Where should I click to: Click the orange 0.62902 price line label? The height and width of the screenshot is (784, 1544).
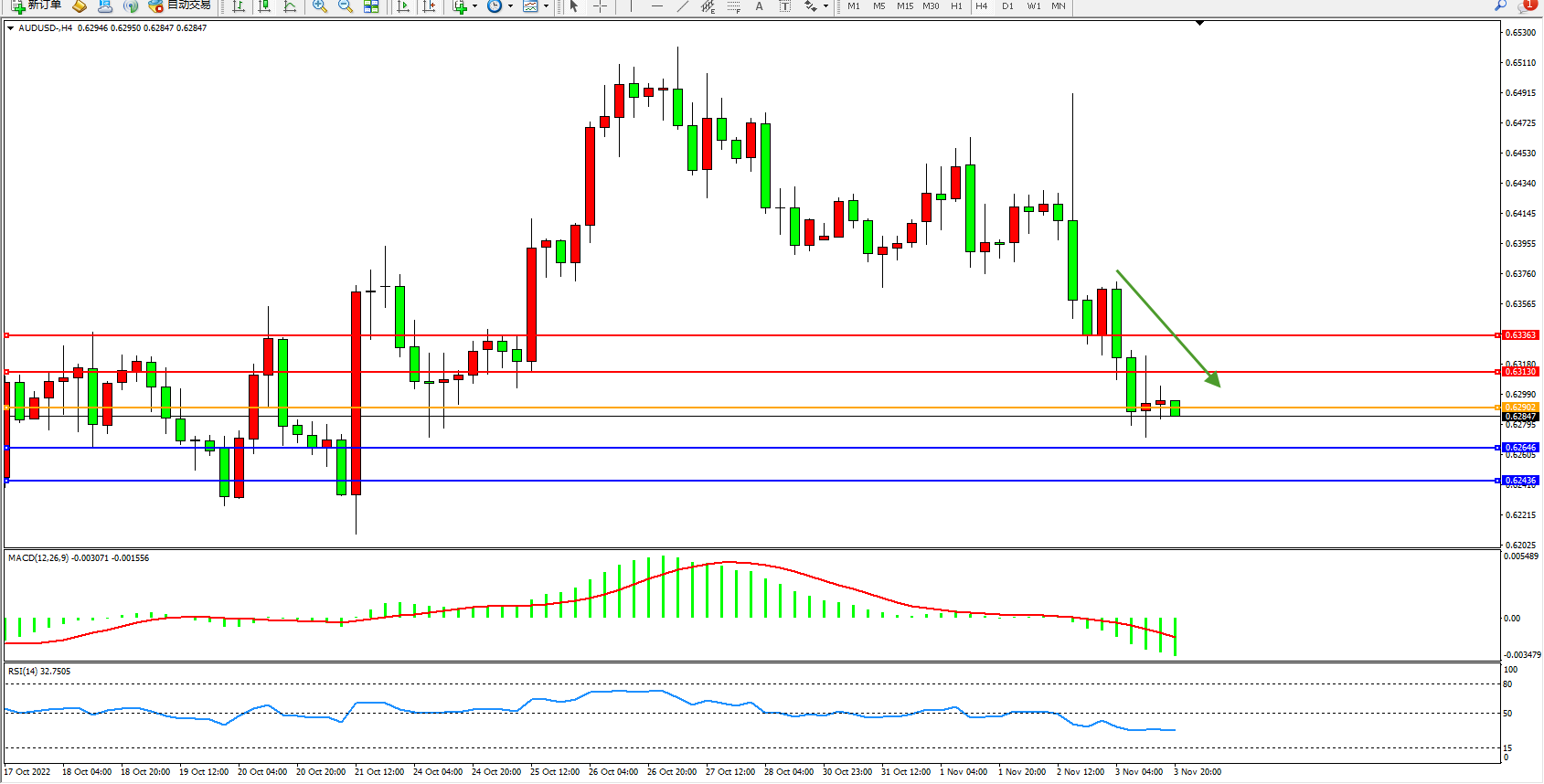(1520, 408)
